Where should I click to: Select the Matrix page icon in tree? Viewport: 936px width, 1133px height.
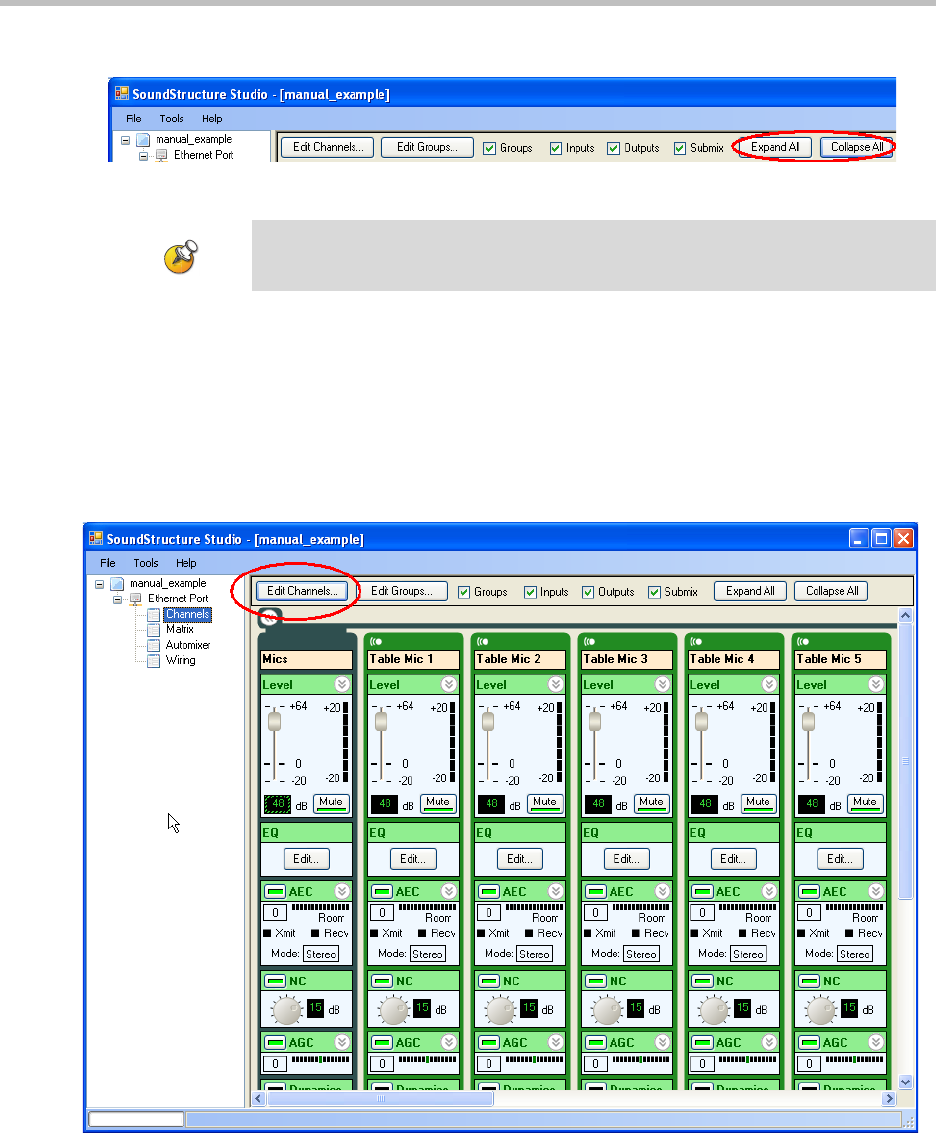(153, 630)
